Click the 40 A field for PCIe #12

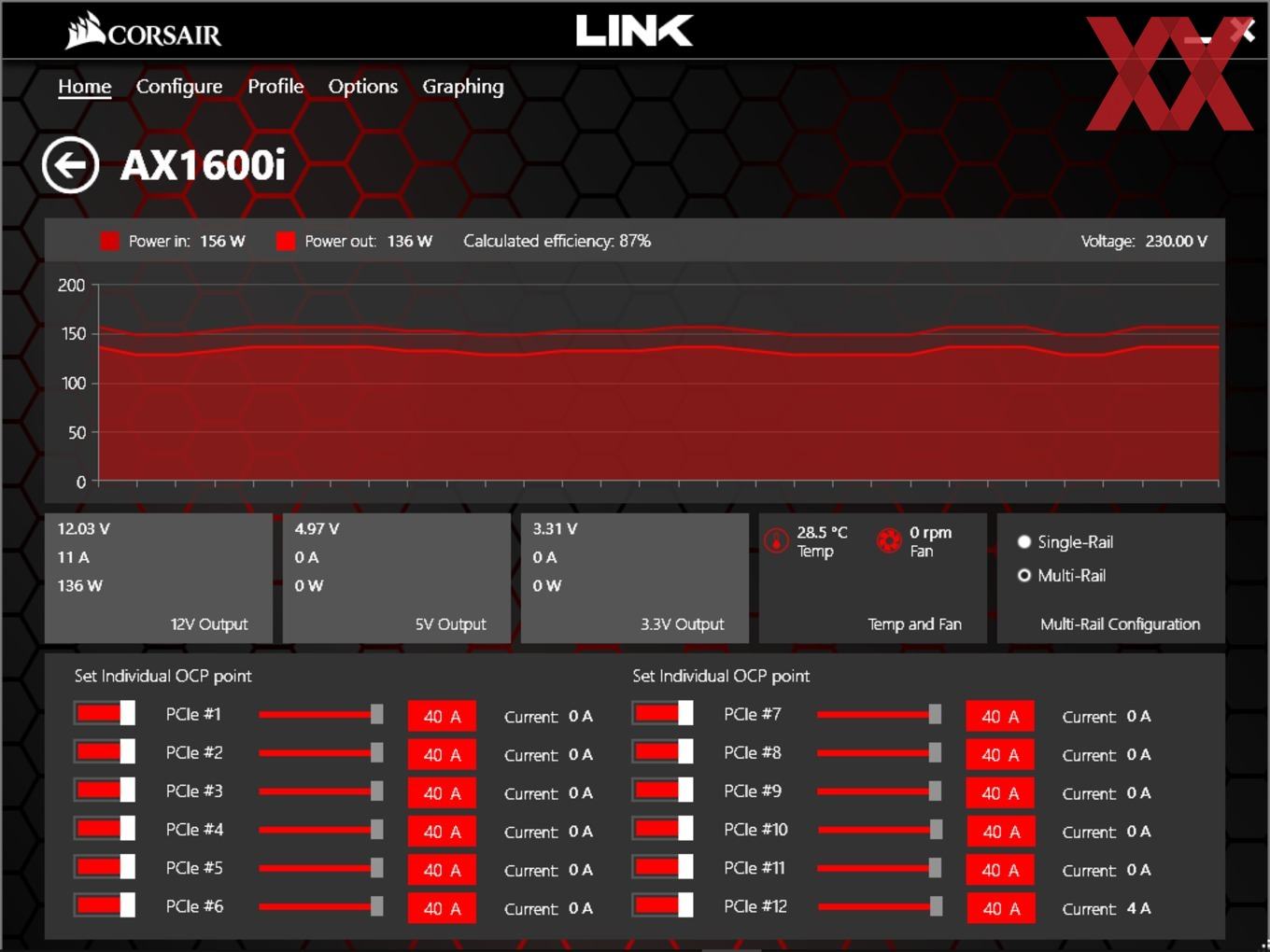click(x=1000, y=908)
